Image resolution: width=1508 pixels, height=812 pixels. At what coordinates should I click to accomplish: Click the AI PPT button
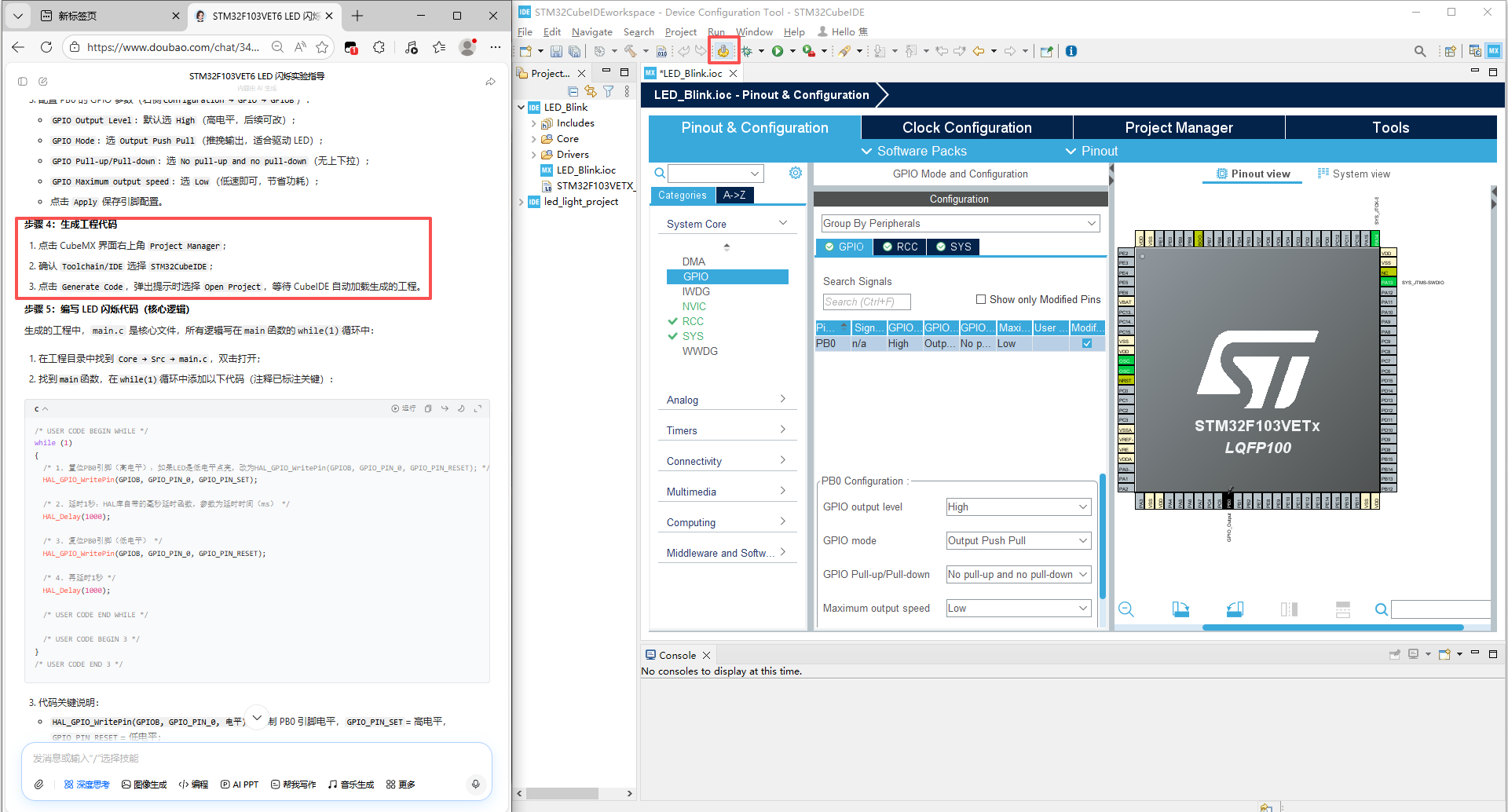tap(240, 785)
